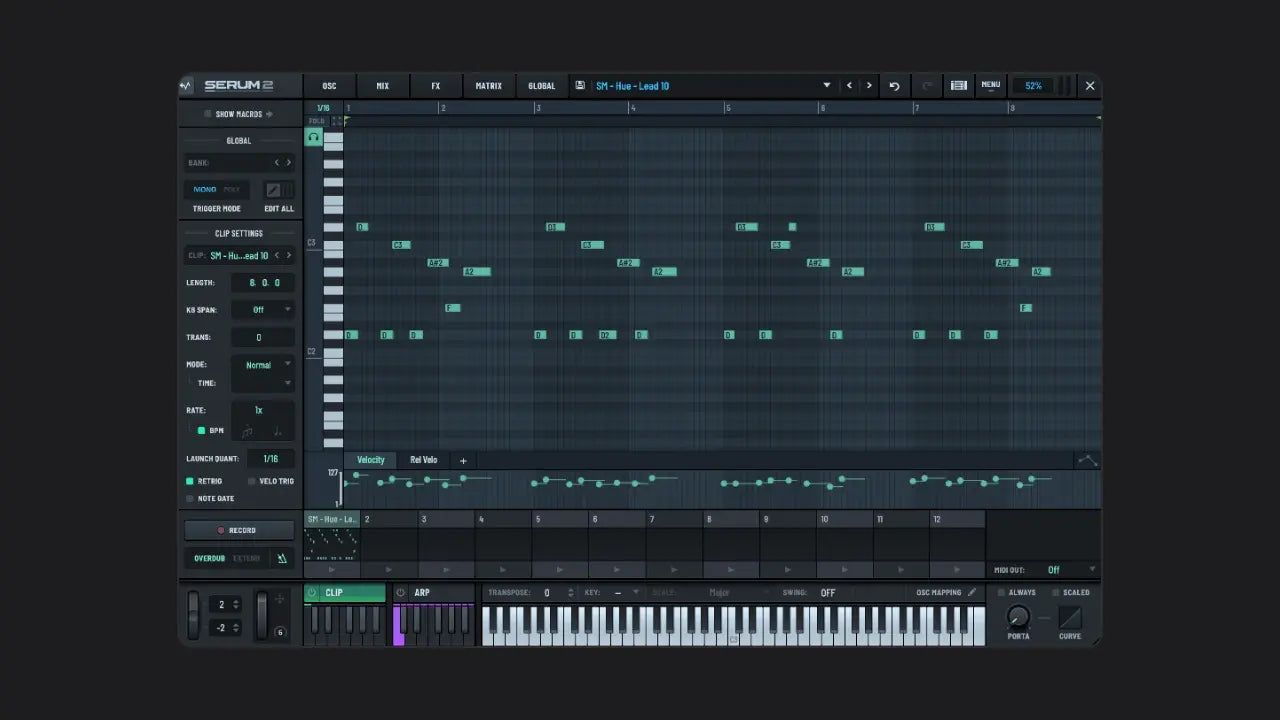This screenshot has height=720, width=1280.
Task: Save preset using the floppy disk icon
Action: coord(580,86)
